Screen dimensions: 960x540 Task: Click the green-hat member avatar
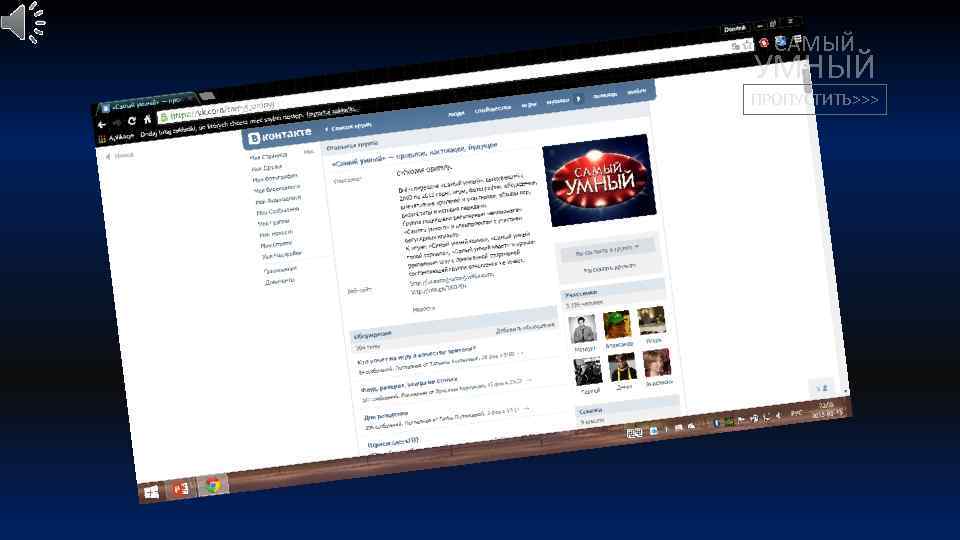click(x=617, y=325)
